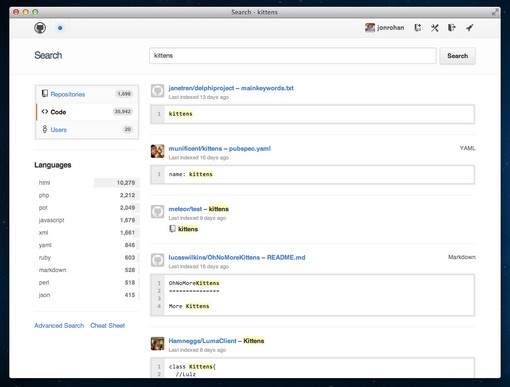Open munificent avatar thumbnail
This screenshot has height=387, width=510.
tap(157, 151)
